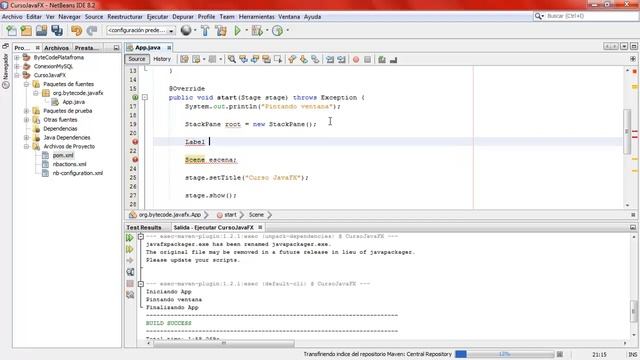640x360 pixels.
Task: Click the Shift Line Left icon in editor toolbar
Action: pyautogui.click(x=330, y=60)
